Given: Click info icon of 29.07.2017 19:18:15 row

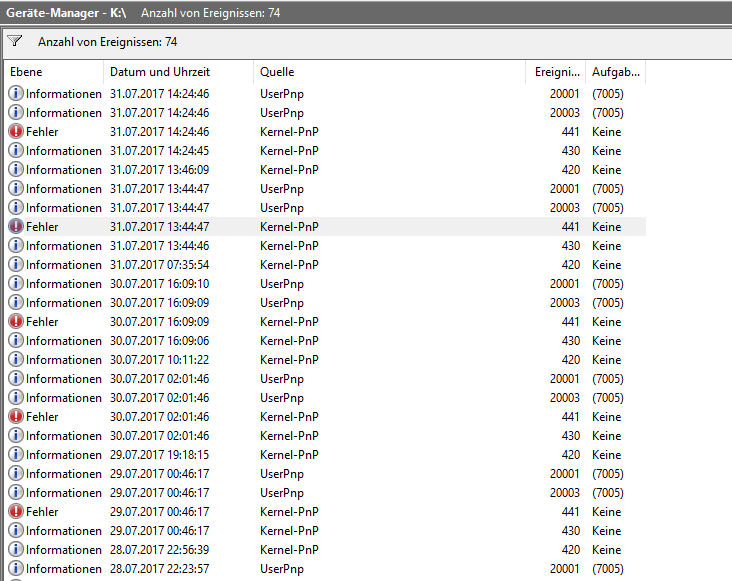Looking at the screenshot, I should [16, 455].
